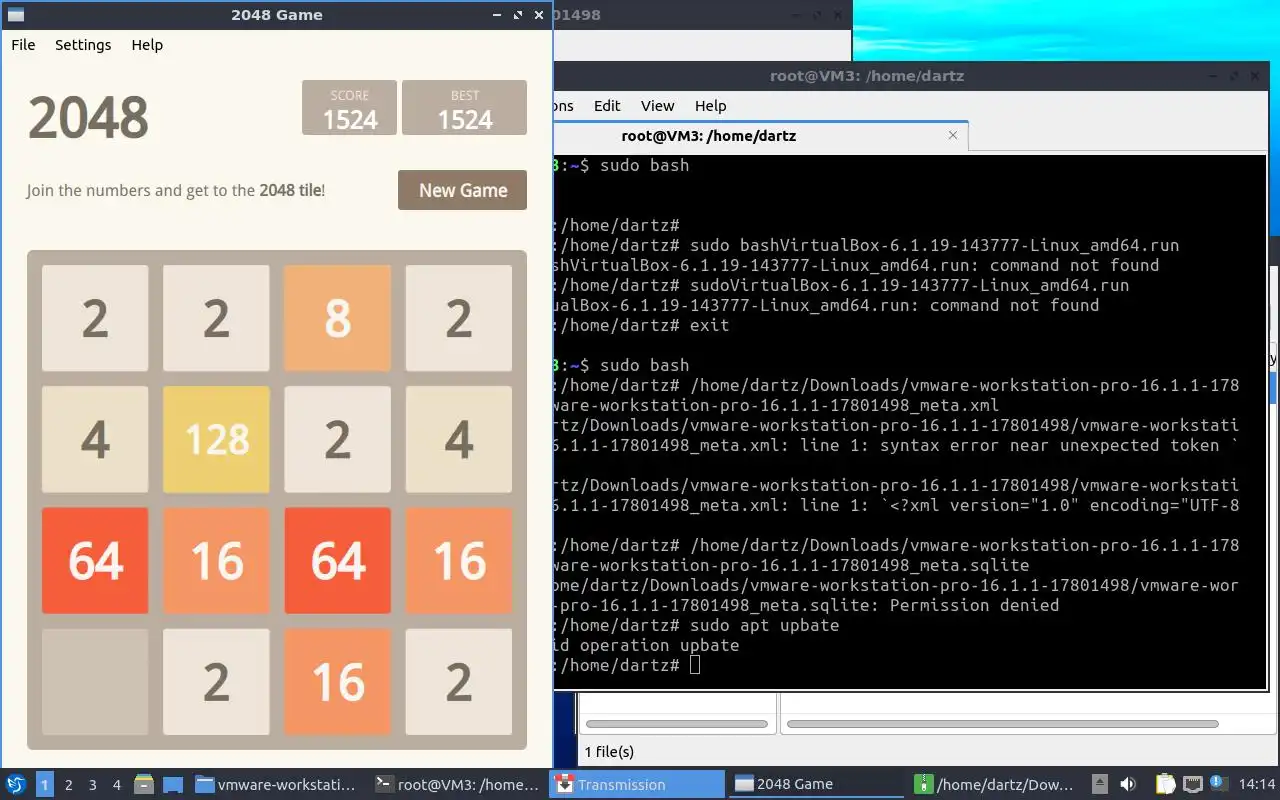Image resolution: width=1280 pixels, height=800 pixels.
Task: Open the network status tray icon
Action: coord(1192,784)
